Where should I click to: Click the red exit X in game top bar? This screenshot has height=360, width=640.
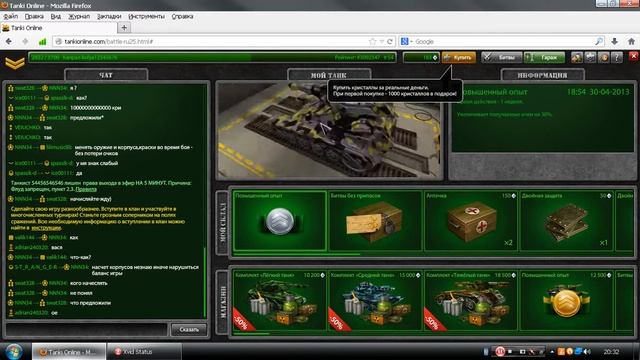coord(633,56)
